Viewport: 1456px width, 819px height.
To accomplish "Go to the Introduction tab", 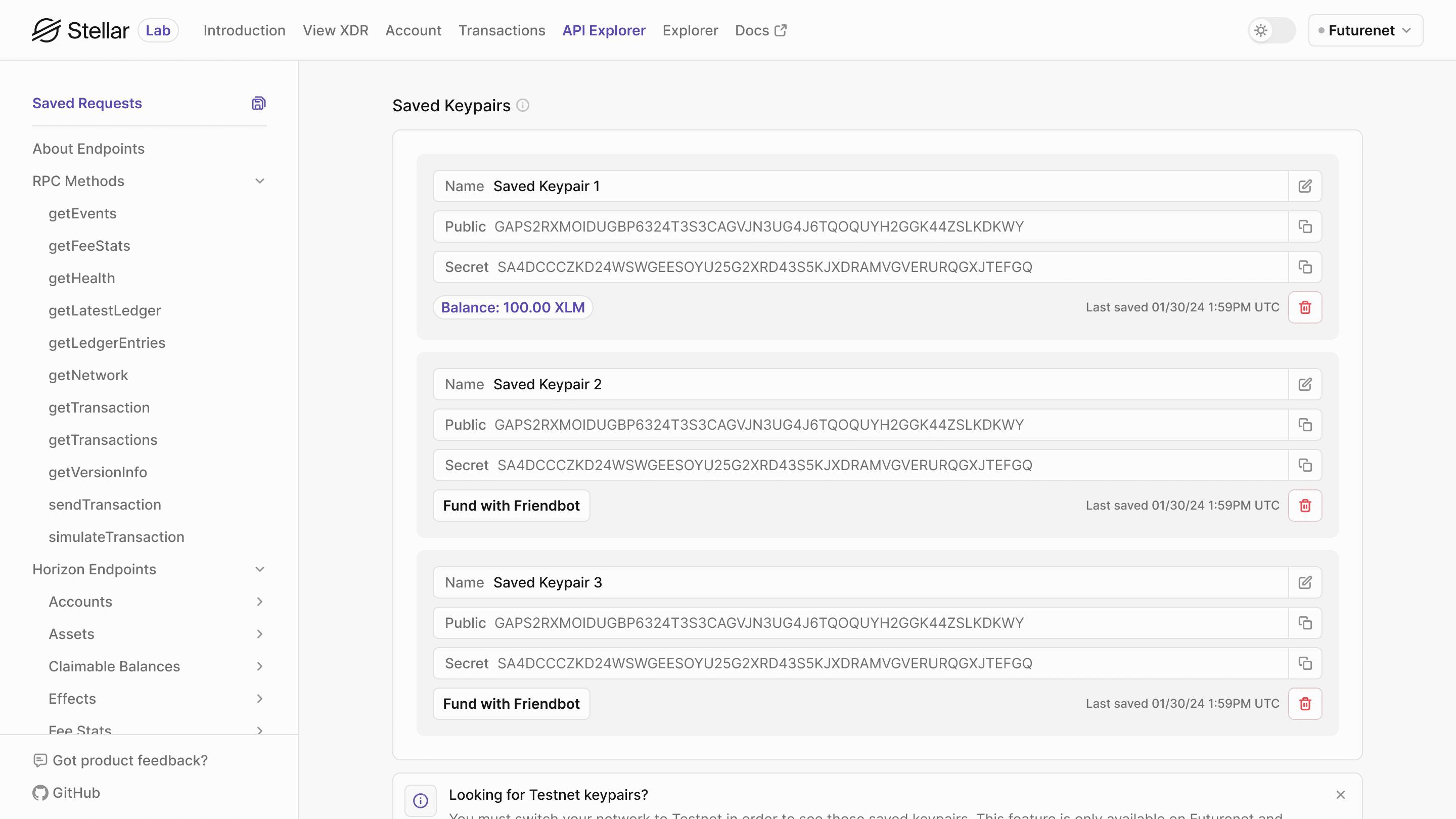I will pos(244,30).
